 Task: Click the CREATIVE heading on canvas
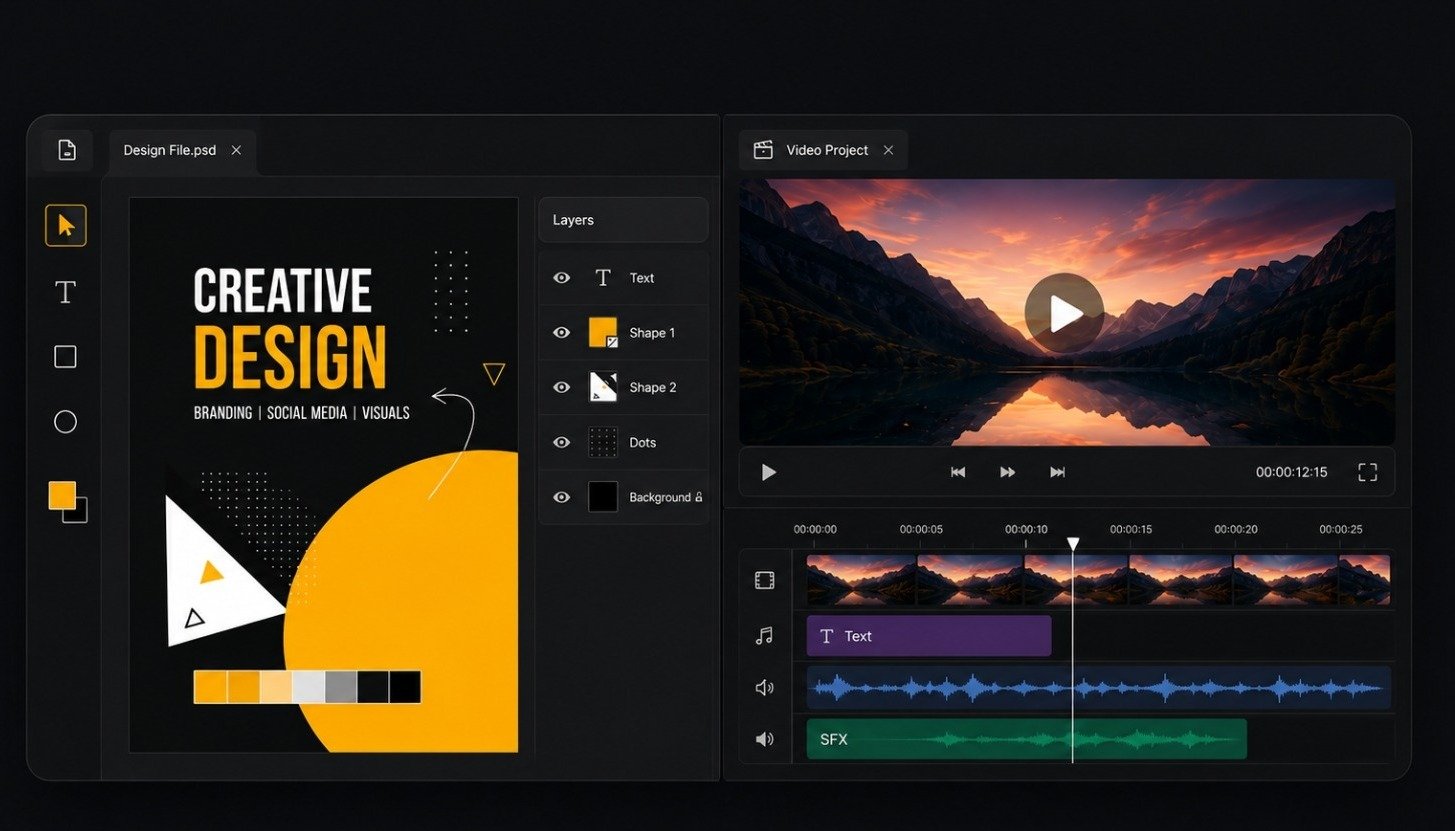(x=282, y=291)
